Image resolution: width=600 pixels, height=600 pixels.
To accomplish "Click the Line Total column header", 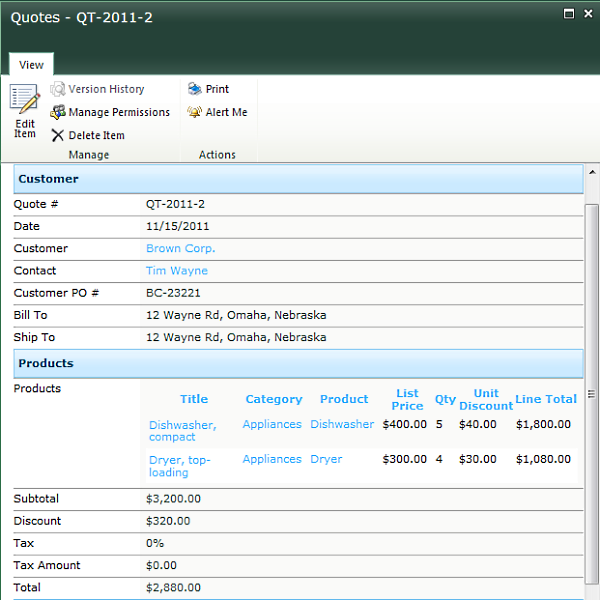I will coord(545,399).
